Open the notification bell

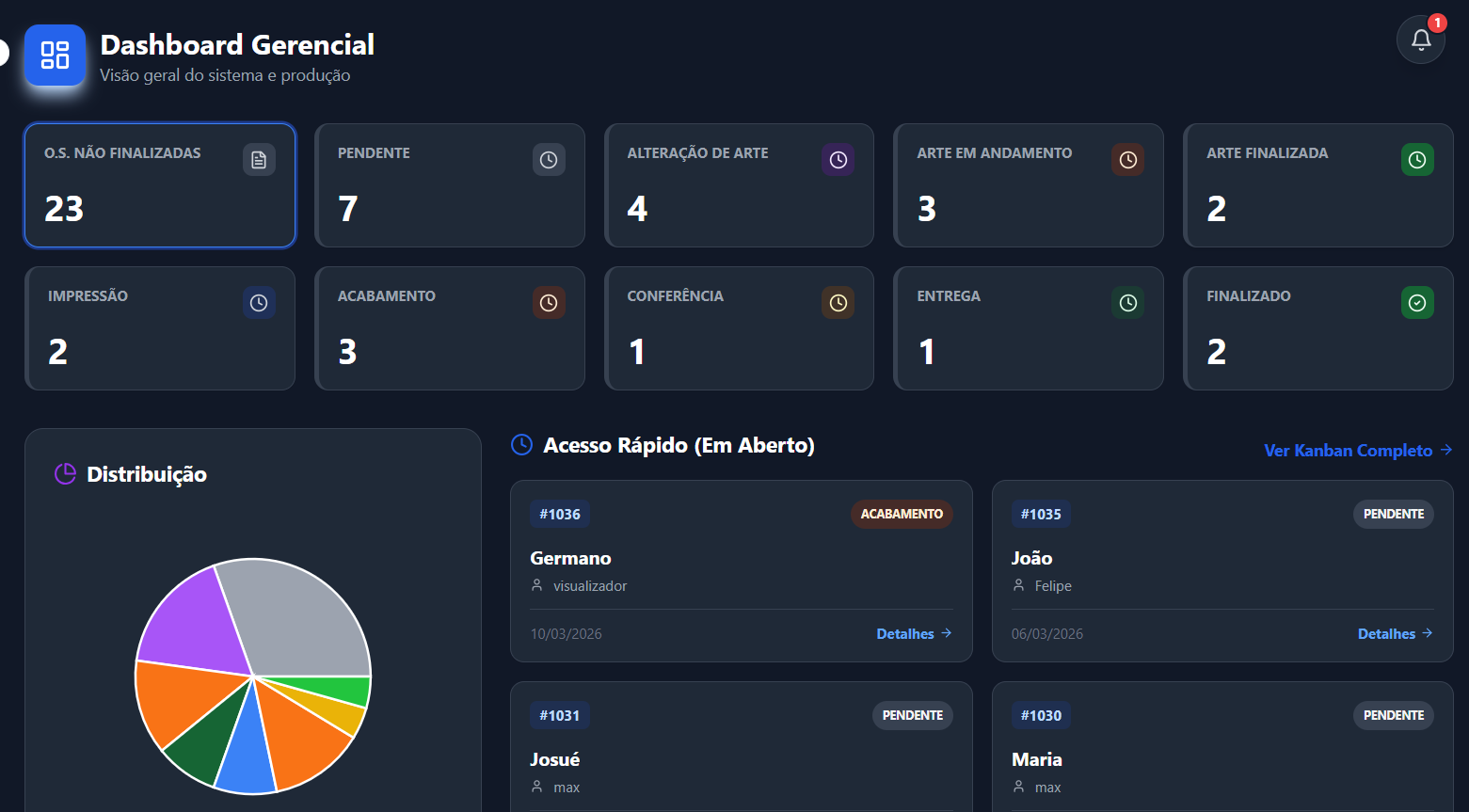1420,40
